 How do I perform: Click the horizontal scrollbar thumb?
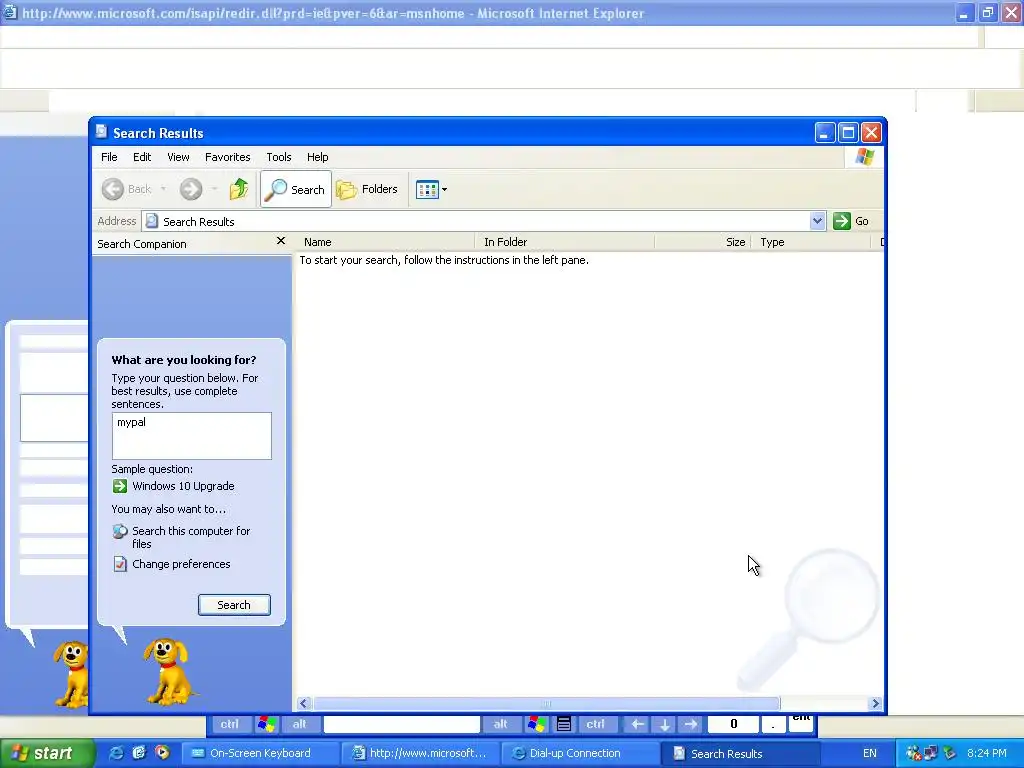(547, 703)
